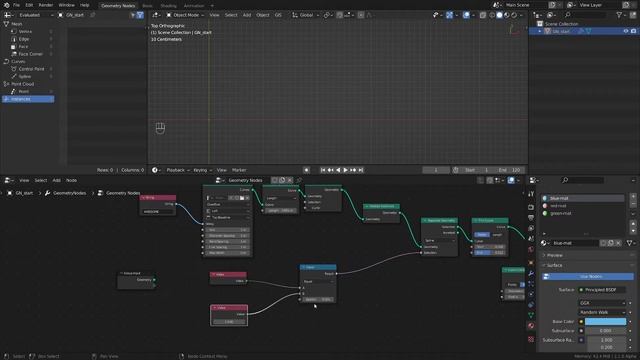Screen dimensions: 640x360
Task: Open the Object Mode dropdown in viewport
Action: [x=185, y=15]
